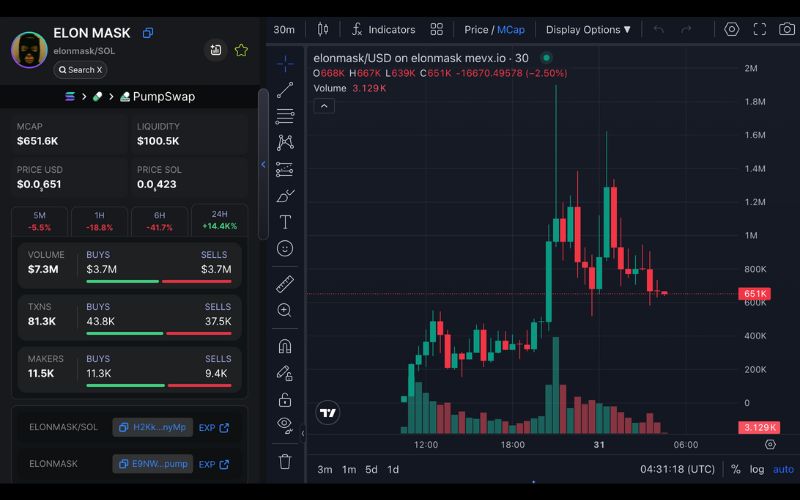Screen dimensions: 800x500
Task: Open the 04:31:18 (UTC) timezone menu
Action: click(677, 469)
